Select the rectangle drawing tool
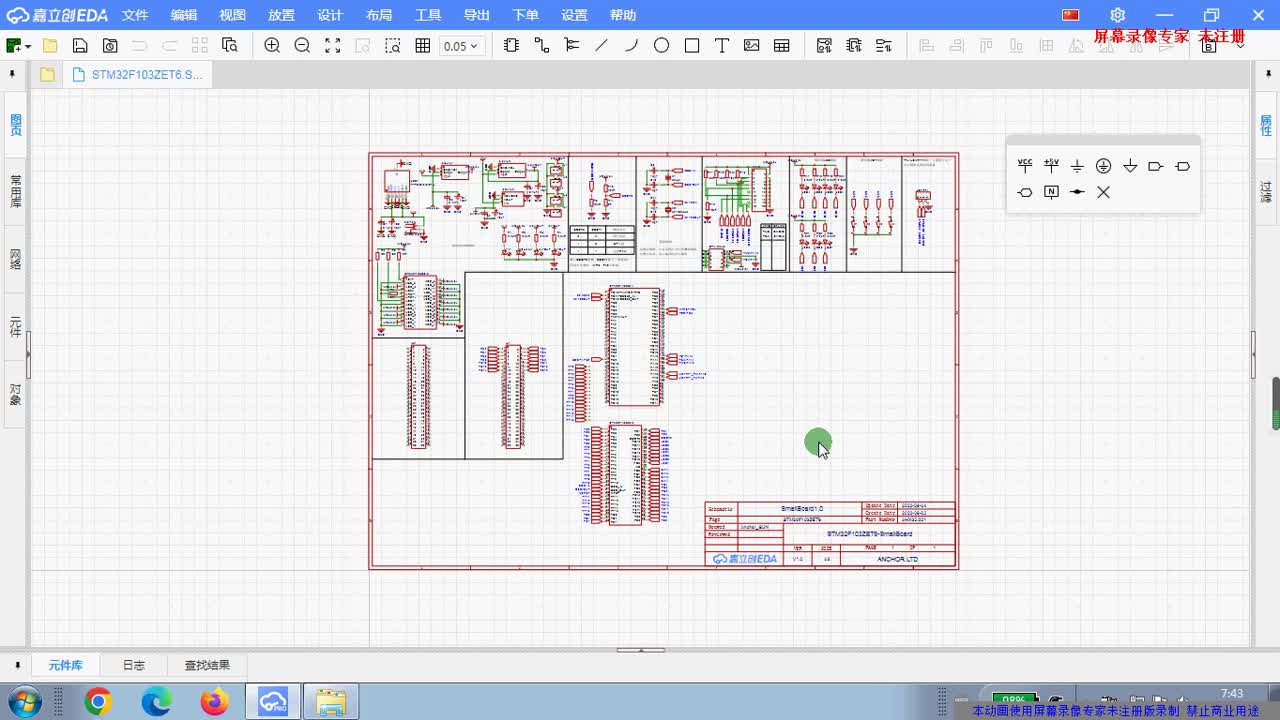Viewport: 1280px width, 720px height. [x=691, y=45]
